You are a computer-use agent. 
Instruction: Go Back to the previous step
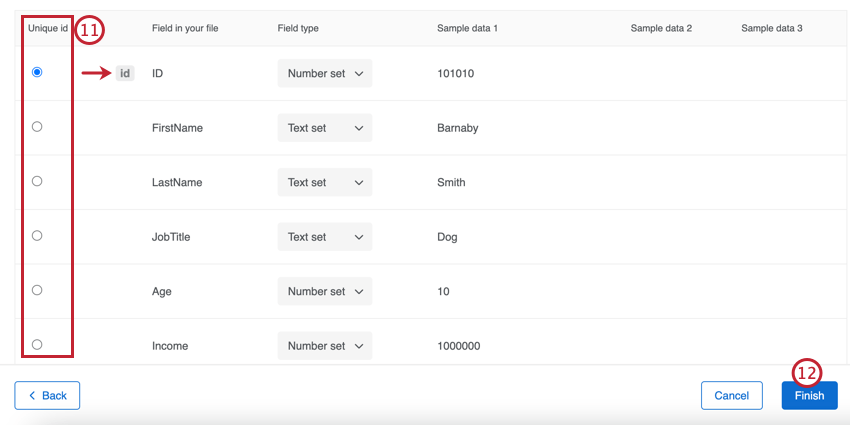click(x=47, y=395)
